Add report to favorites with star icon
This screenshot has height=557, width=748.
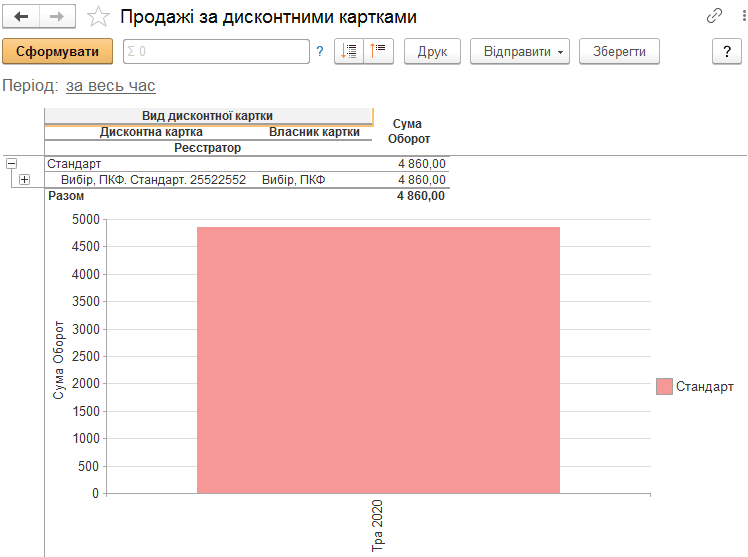click(x=98, y=17)
